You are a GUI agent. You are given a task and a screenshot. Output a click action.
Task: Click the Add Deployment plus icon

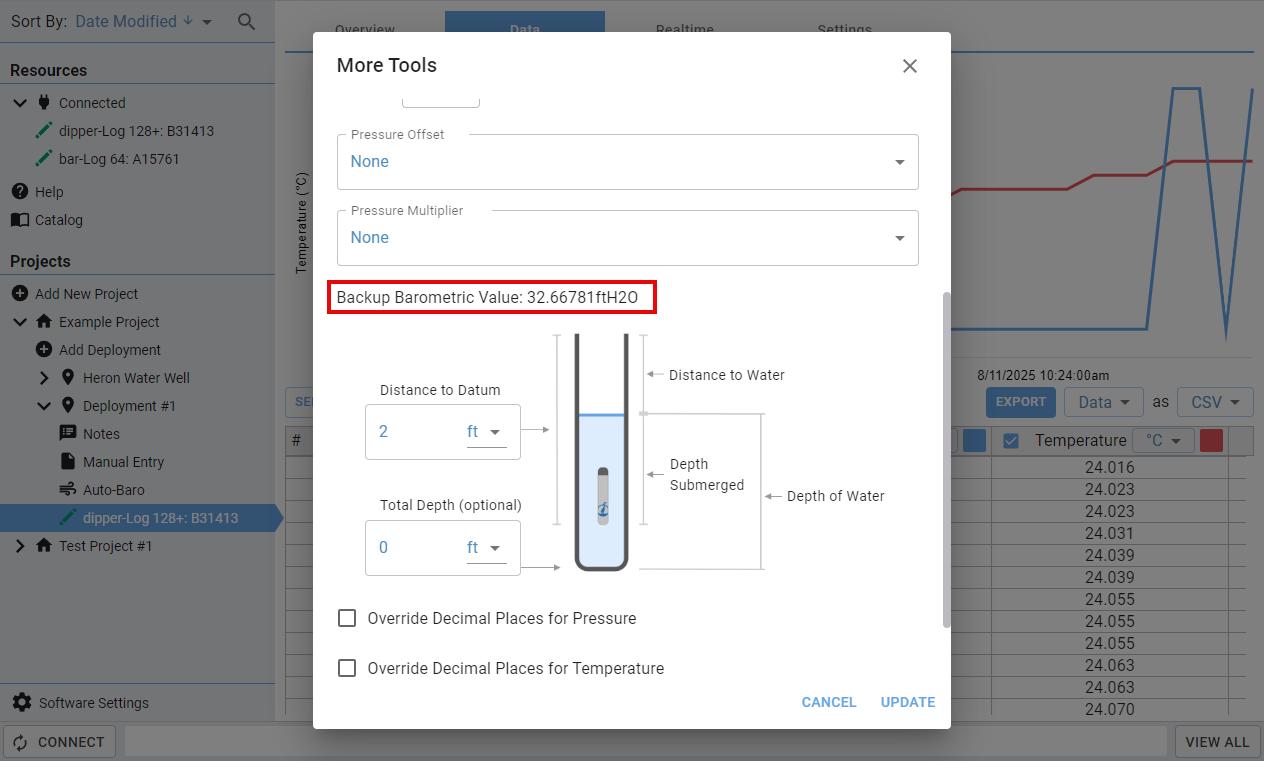click(43, 350)
